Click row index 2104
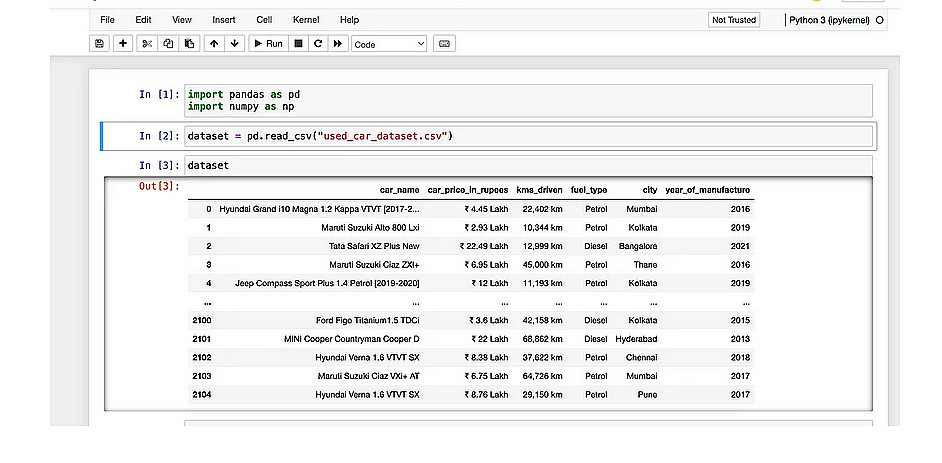This screenshot has height=463, width=942. pos(201,395)
